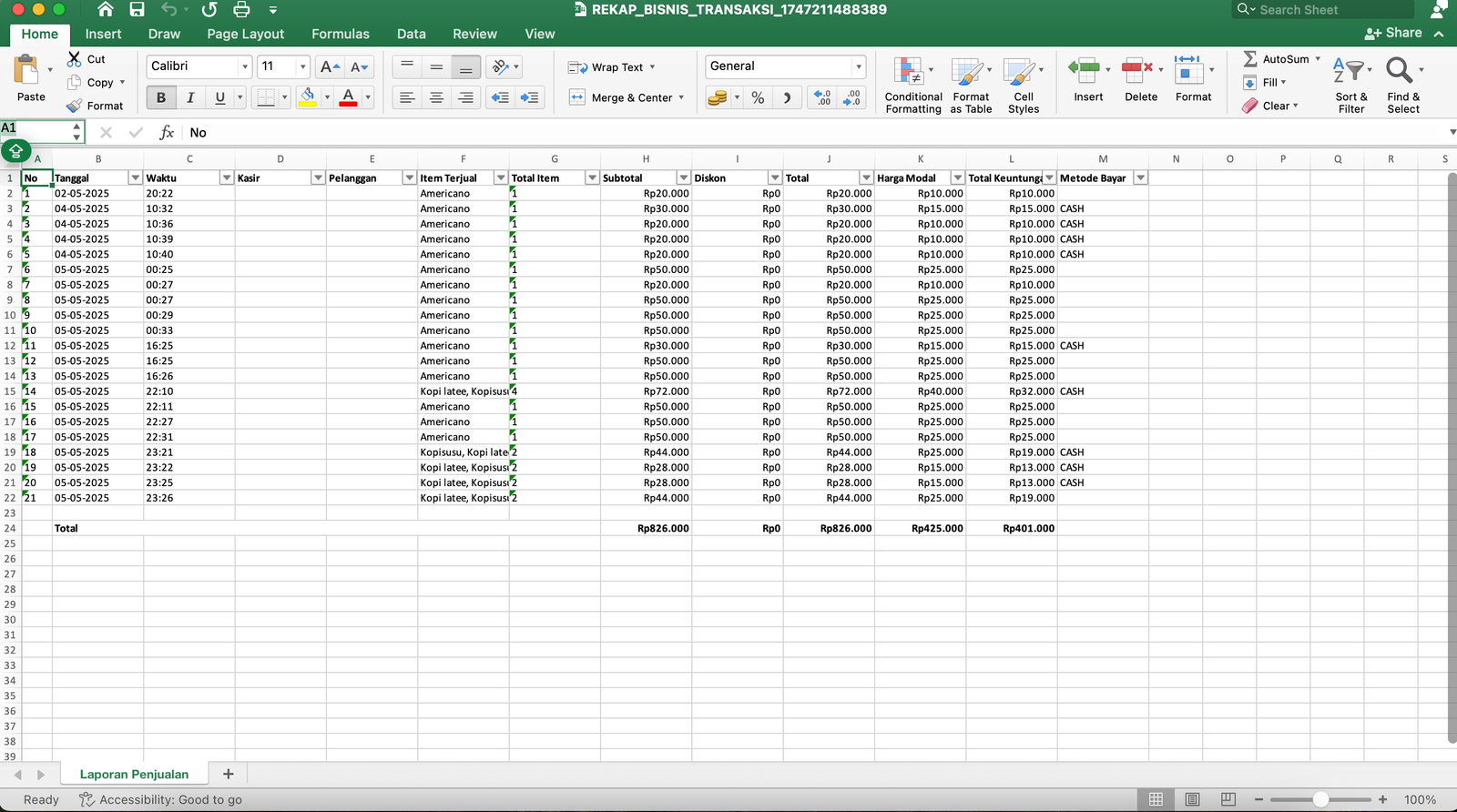The image size is (1457, 812).
Task: Select the Laporan Penjualan sheet tab
Action: pos(134,775)
